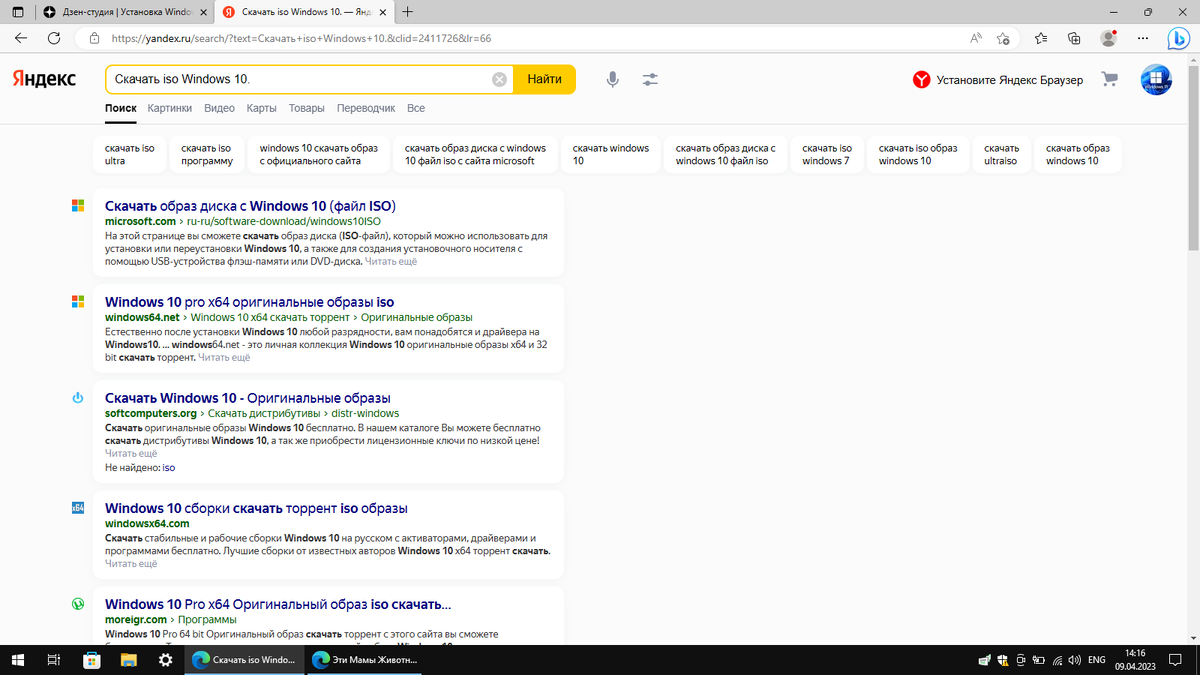Screen dimensions: 1200x675
Task: Click the volume icon in system tray
Action: 1074,660
